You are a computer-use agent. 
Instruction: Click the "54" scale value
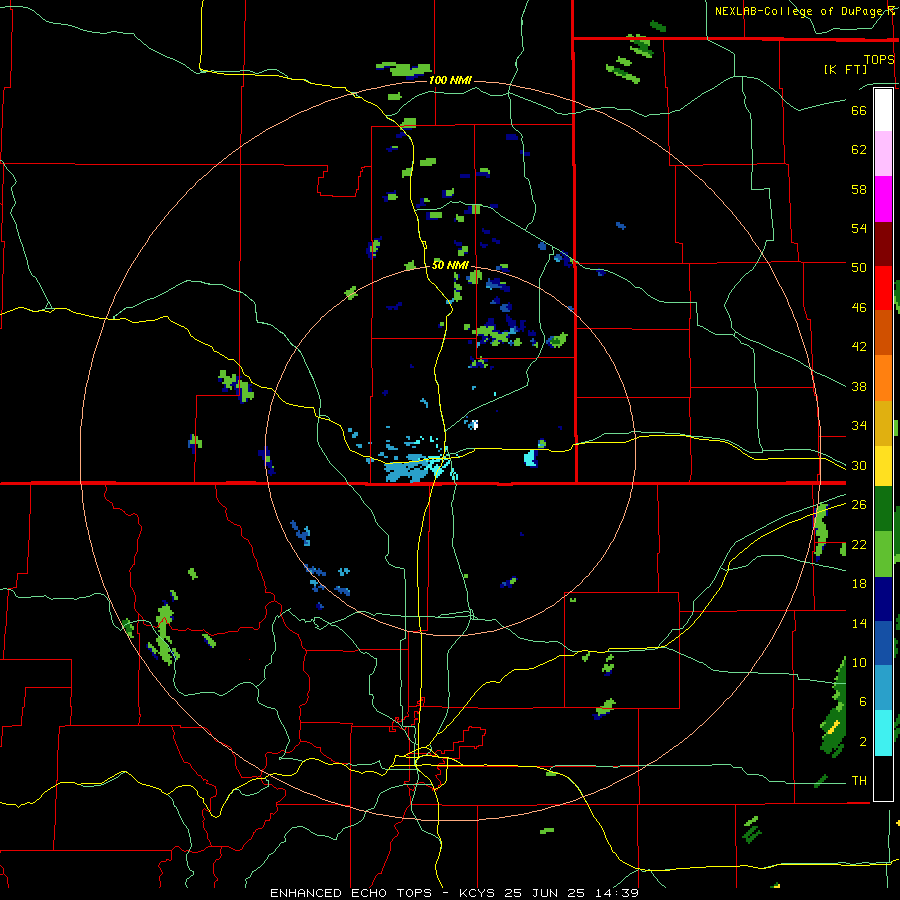click(859, 228)
